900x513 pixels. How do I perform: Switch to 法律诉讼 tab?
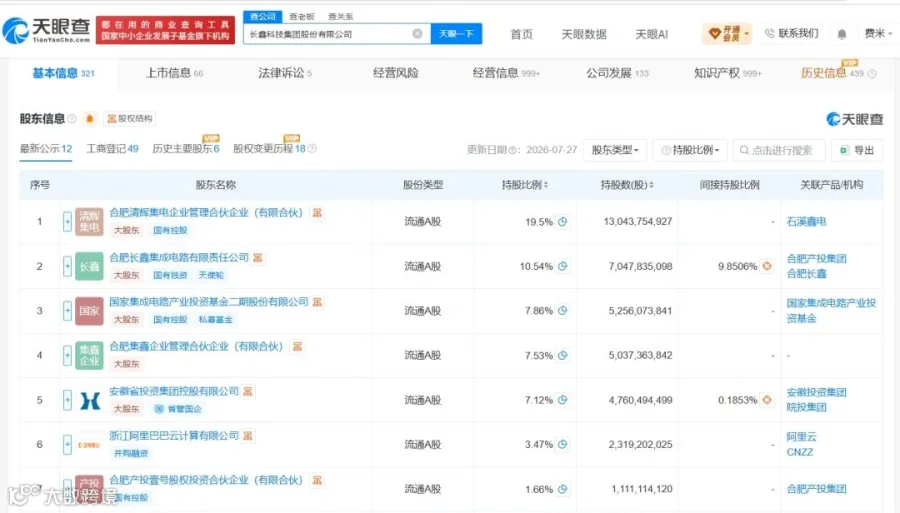pos(285,73)
